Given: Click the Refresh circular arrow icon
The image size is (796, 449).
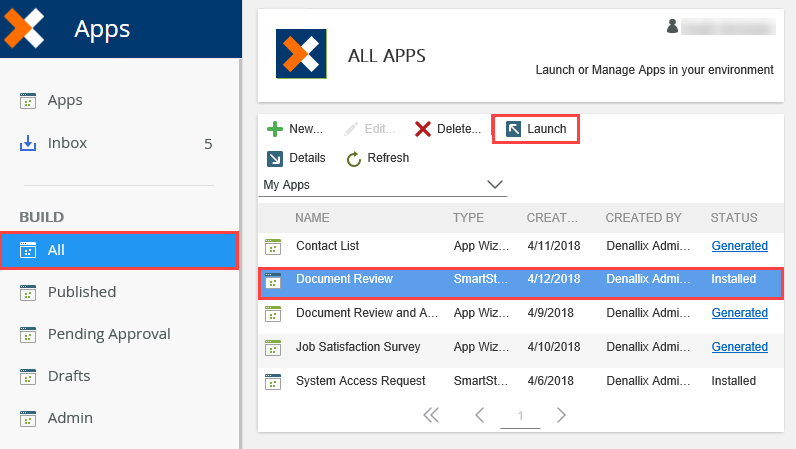Looking at the screenshot, I should [354, 158].
